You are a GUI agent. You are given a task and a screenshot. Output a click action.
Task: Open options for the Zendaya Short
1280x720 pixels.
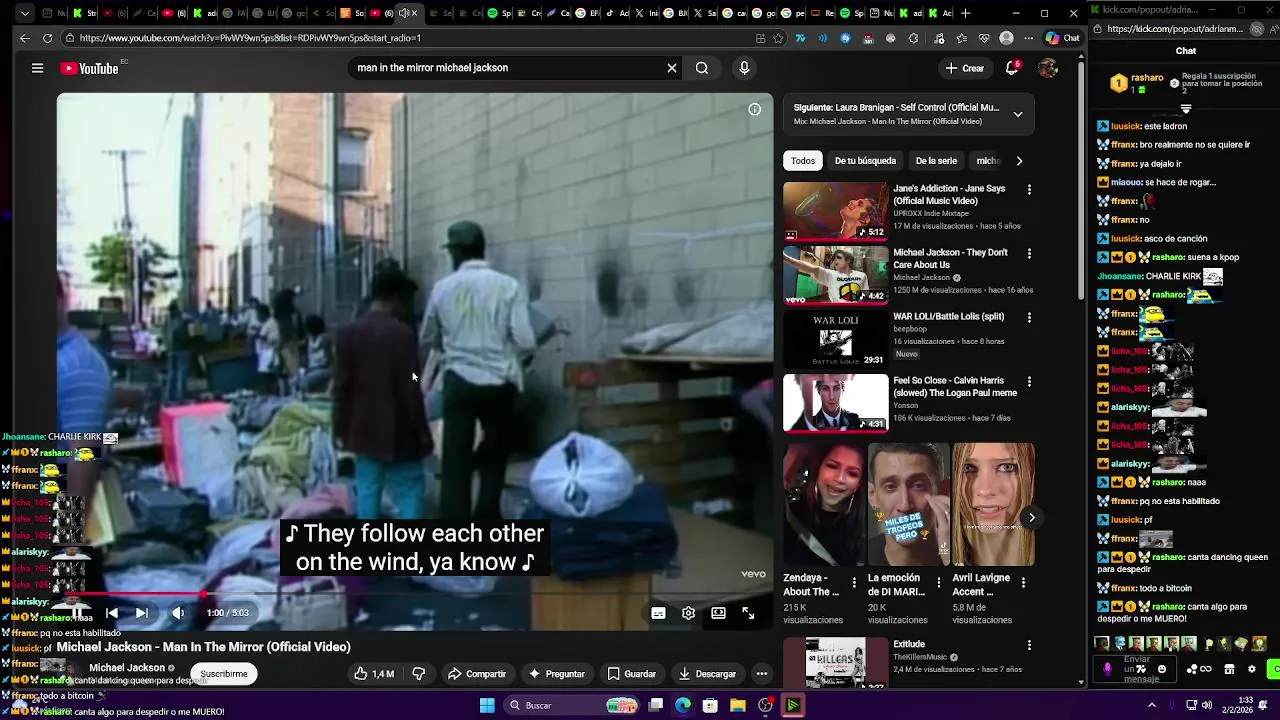tap(854, 582)
